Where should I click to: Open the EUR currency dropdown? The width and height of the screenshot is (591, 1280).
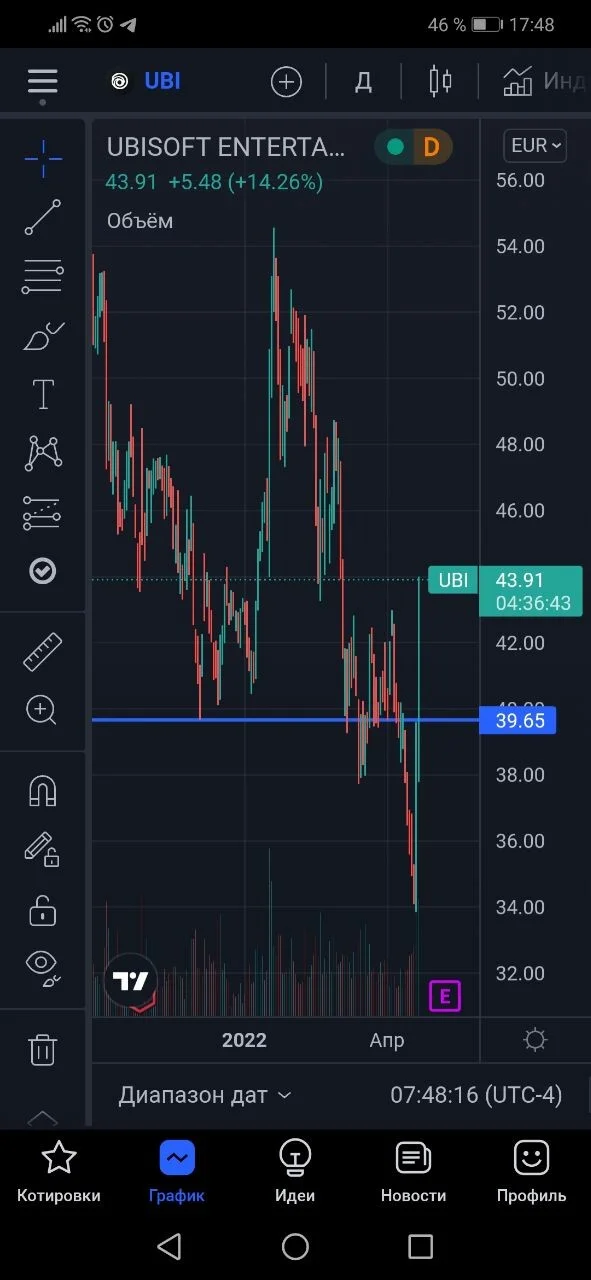(536, 146)
